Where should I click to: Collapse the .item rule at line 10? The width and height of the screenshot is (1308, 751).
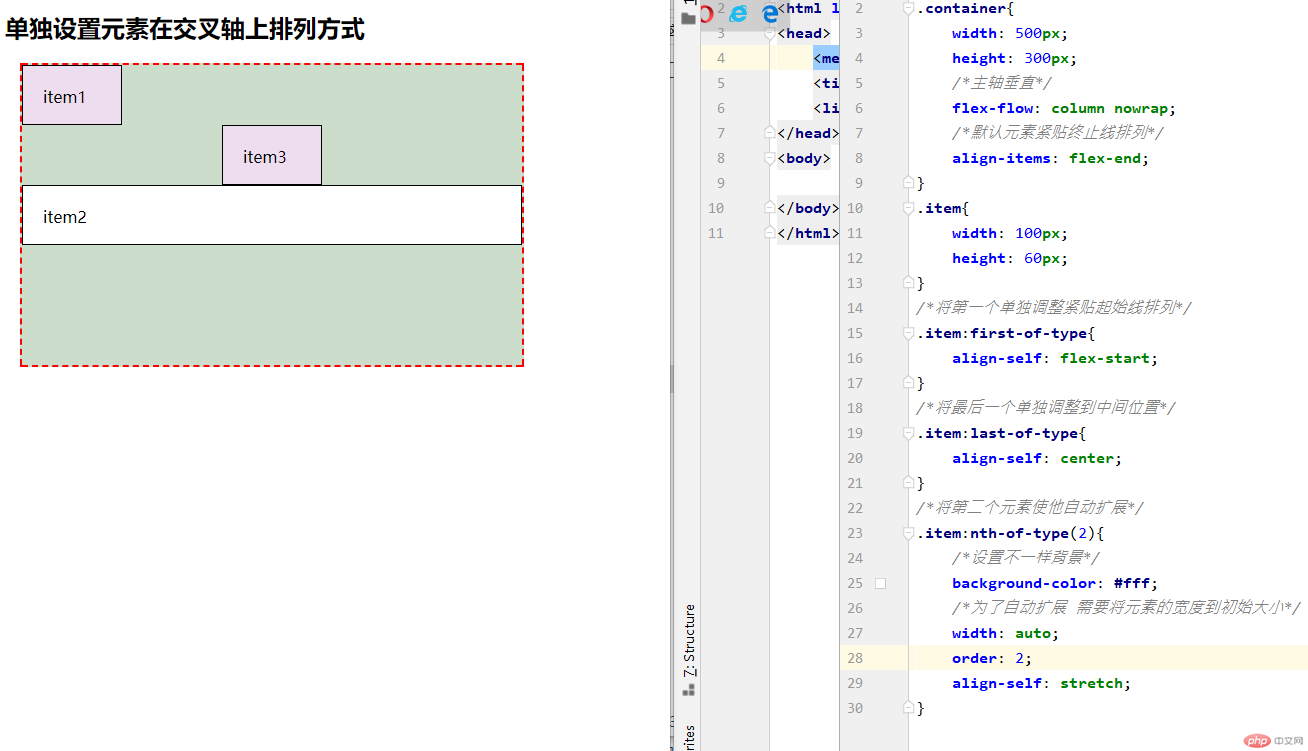(x=908, y=208)
